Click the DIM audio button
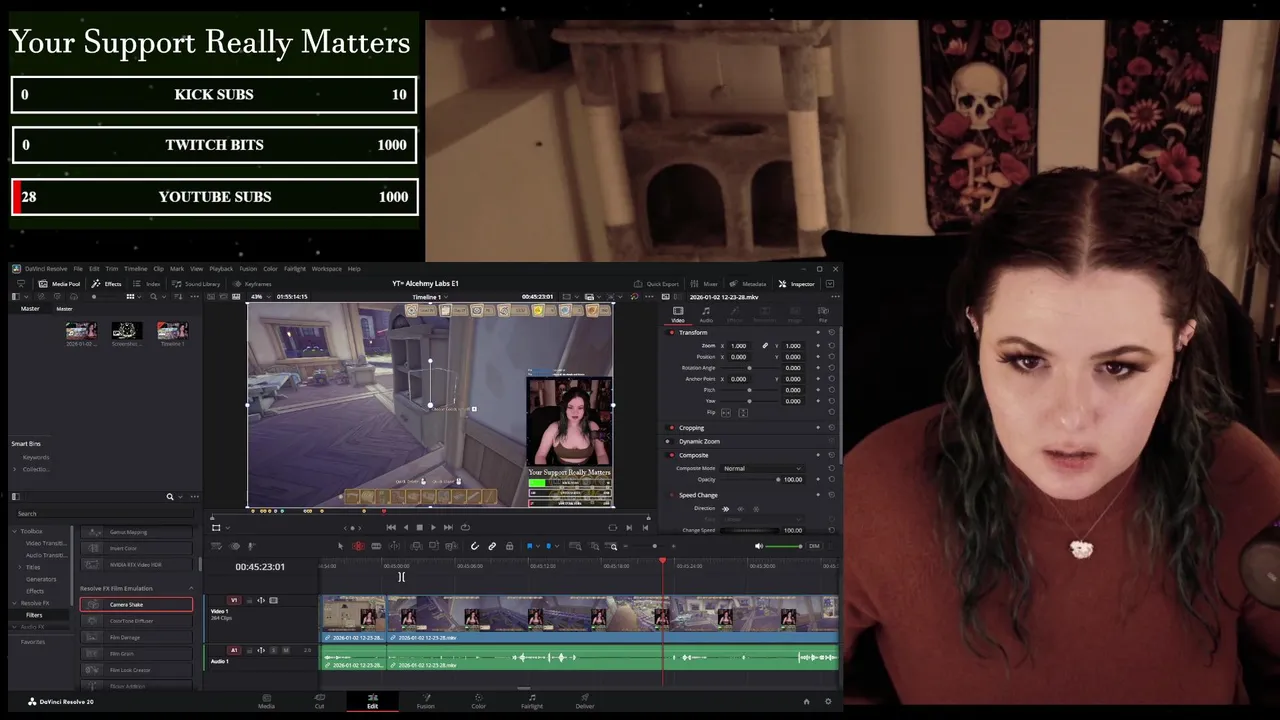This screenshot has width=1280, height=720. pos(814,546)
